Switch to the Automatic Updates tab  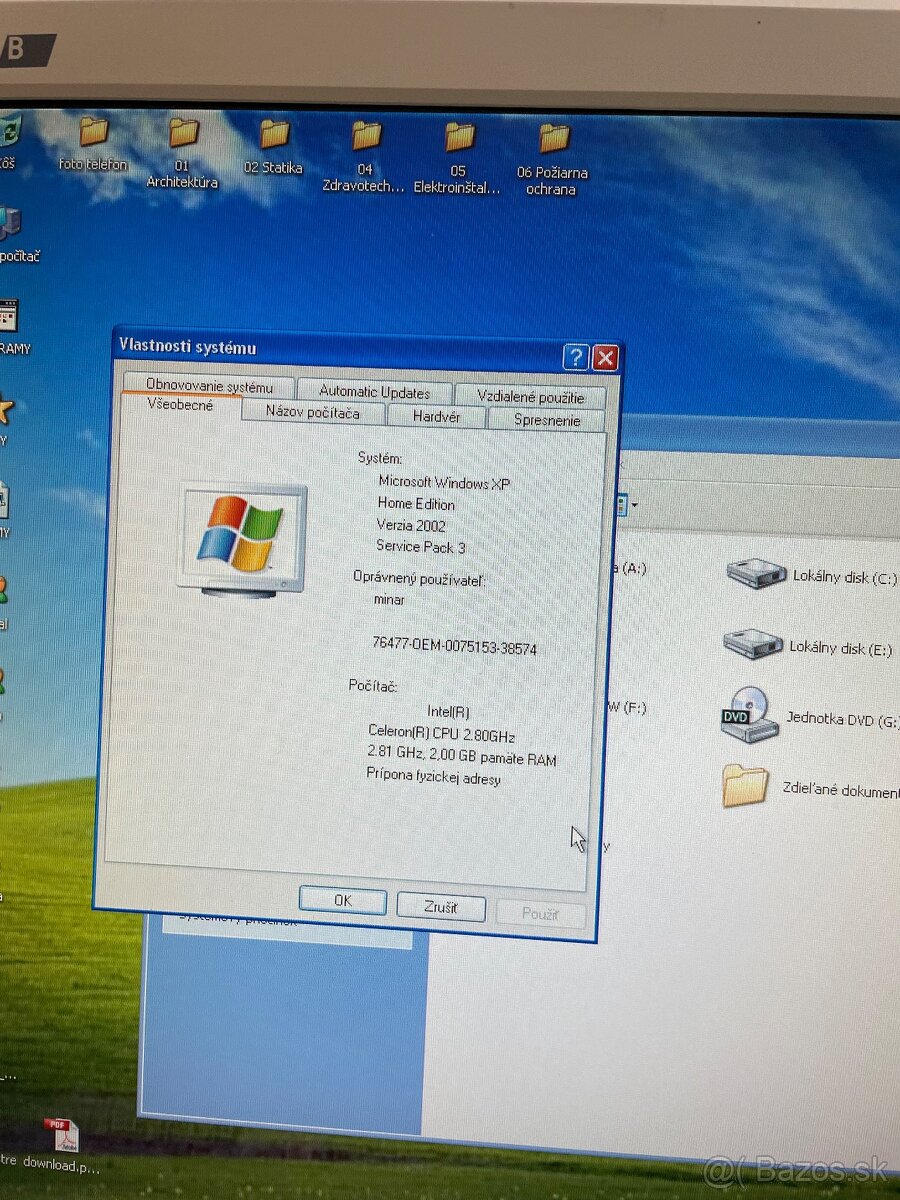(x=374, y=392)
